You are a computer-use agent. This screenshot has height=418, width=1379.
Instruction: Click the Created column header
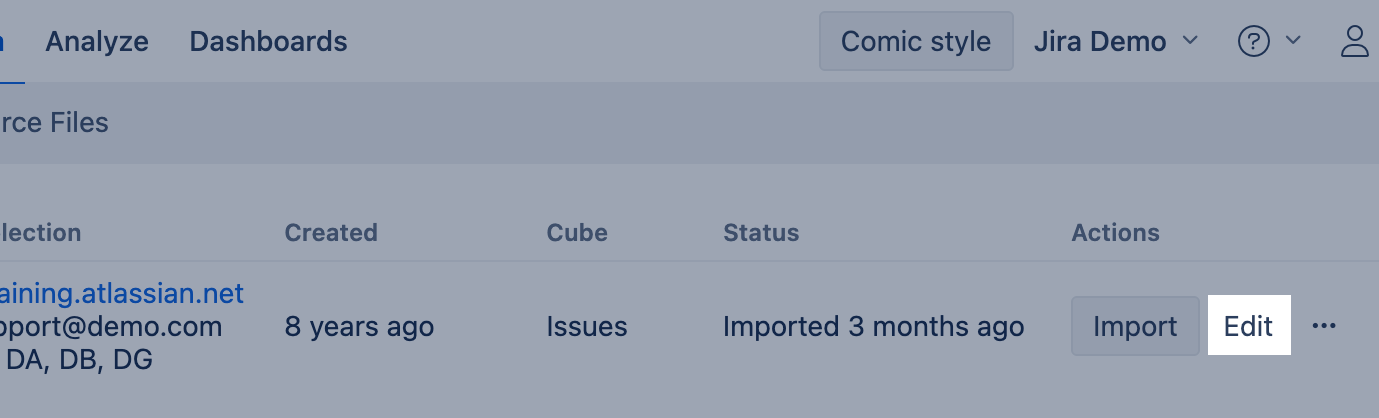(x=331, y=233)
